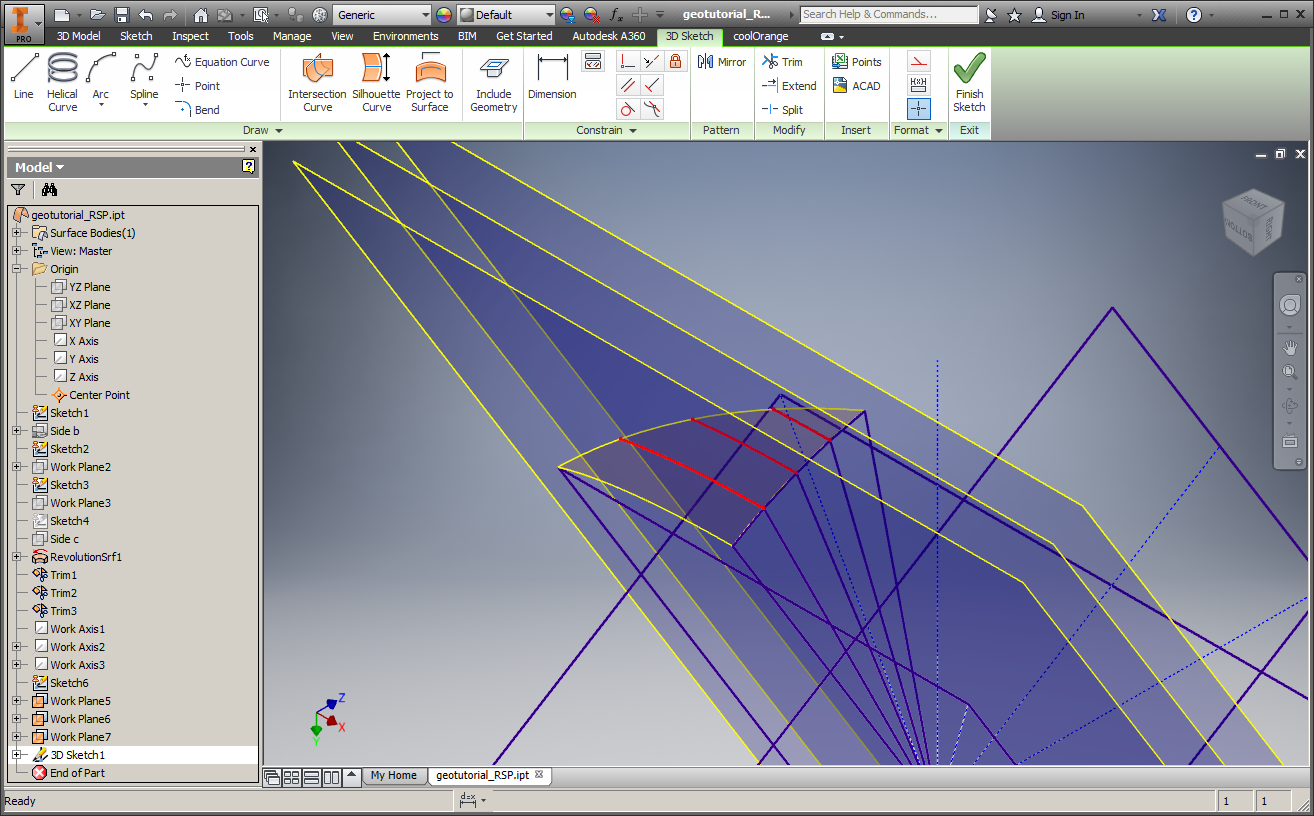Use the Point tool

(198, 86)
